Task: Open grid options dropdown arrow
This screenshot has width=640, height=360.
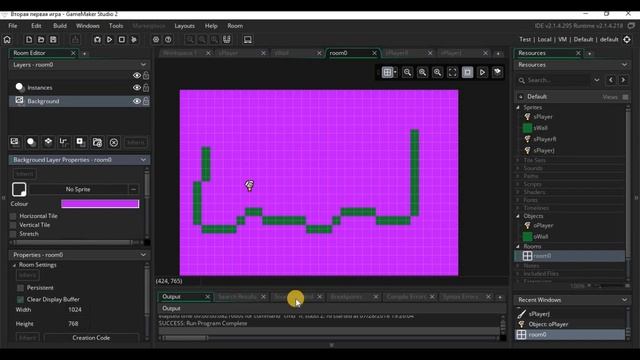Action: click(395, 72)
